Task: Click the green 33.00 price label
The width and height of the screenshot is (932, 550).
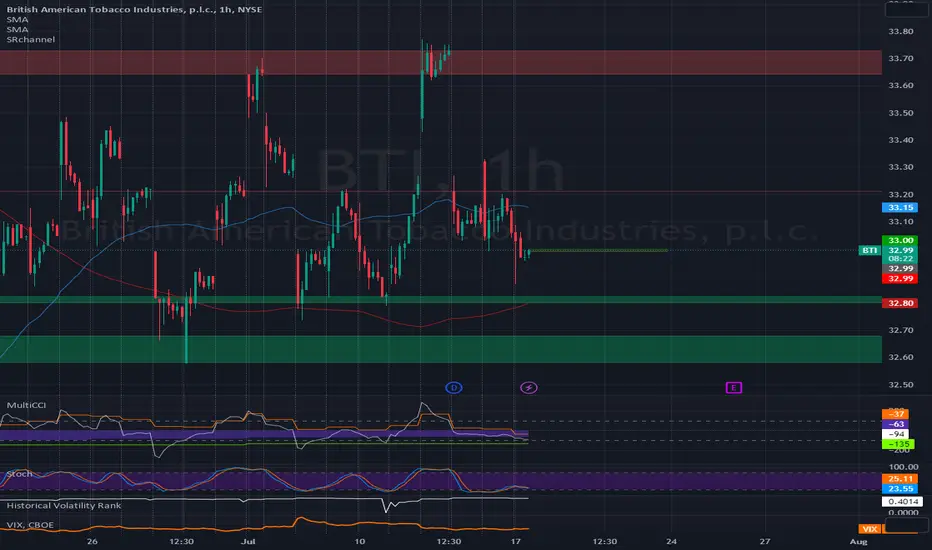Action: 900,240
